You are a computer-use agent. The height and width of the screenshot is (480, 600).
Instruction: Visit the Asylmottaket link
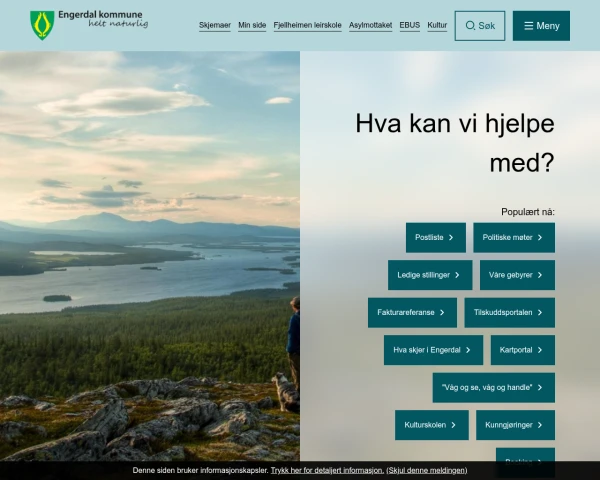pos(370,25)
